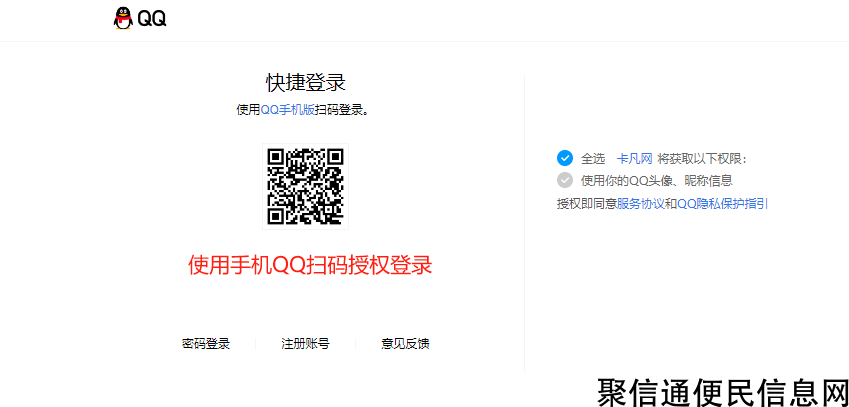Image resolution: width=849 pixels, height=407 pixels.
Task: Open the 卡凡网 link
Action: pyautogui.click(x=635, y=159)
